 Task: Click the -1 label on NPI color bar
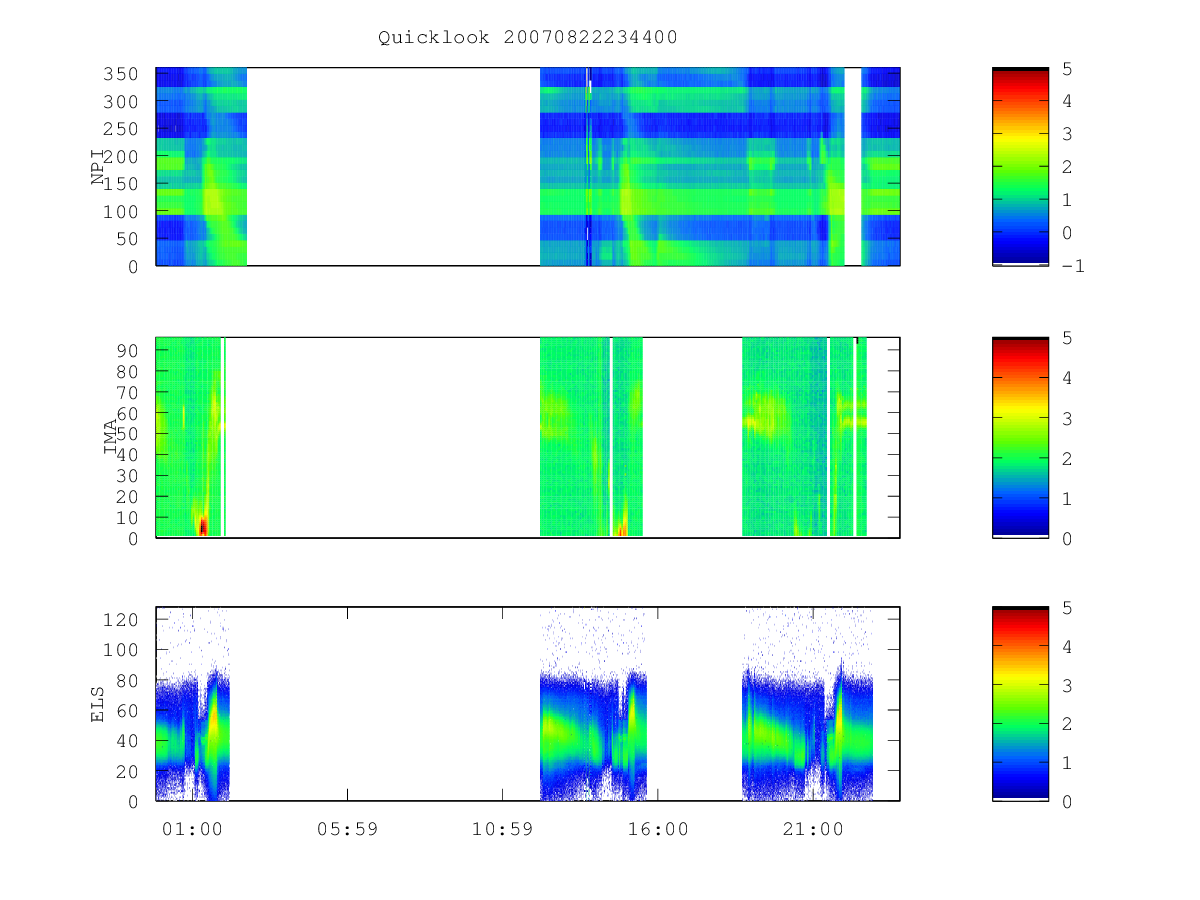pos(1074,266)
